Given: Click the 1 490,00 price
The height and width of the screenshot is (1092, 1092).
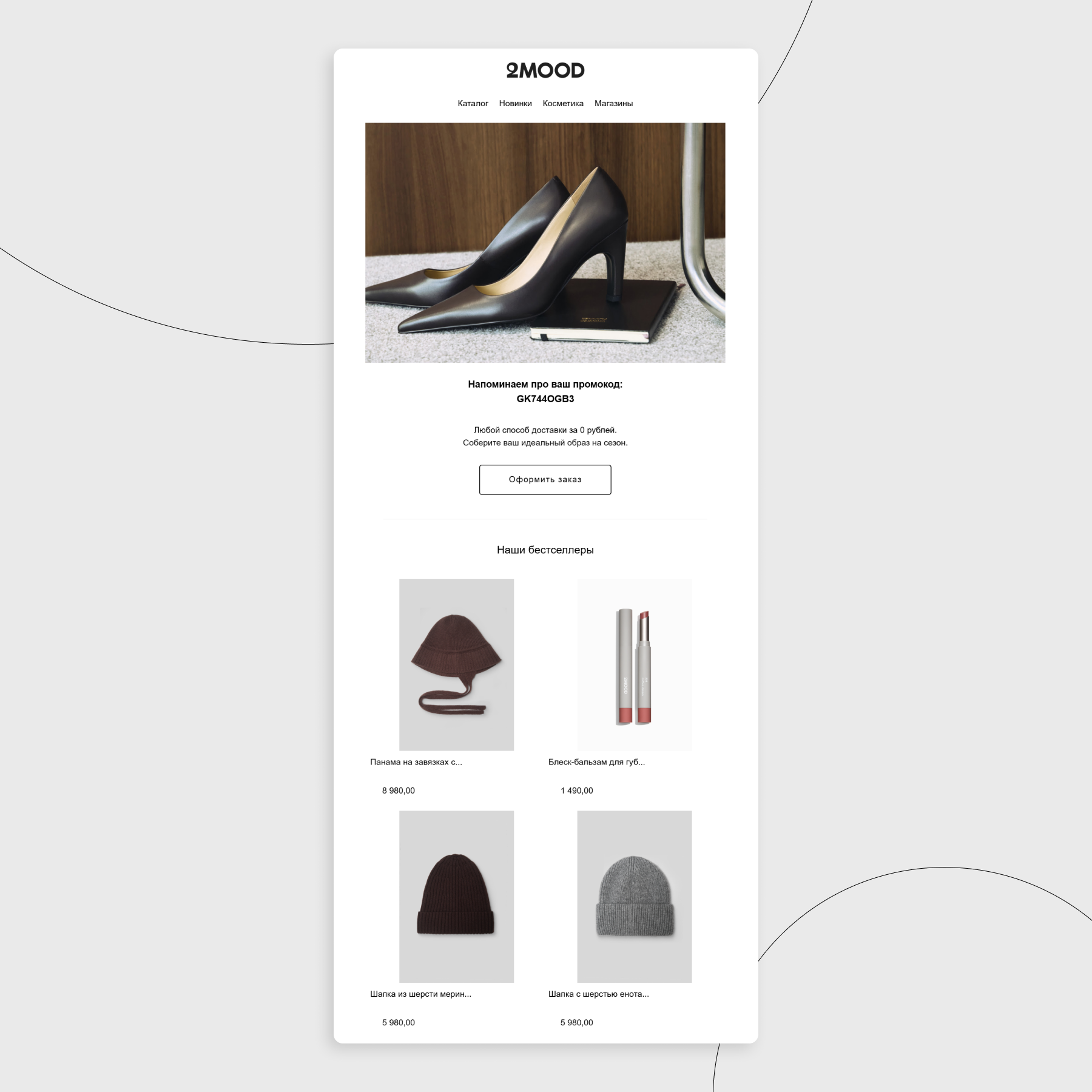Looking at the screenshot, I should coord(577,790).
